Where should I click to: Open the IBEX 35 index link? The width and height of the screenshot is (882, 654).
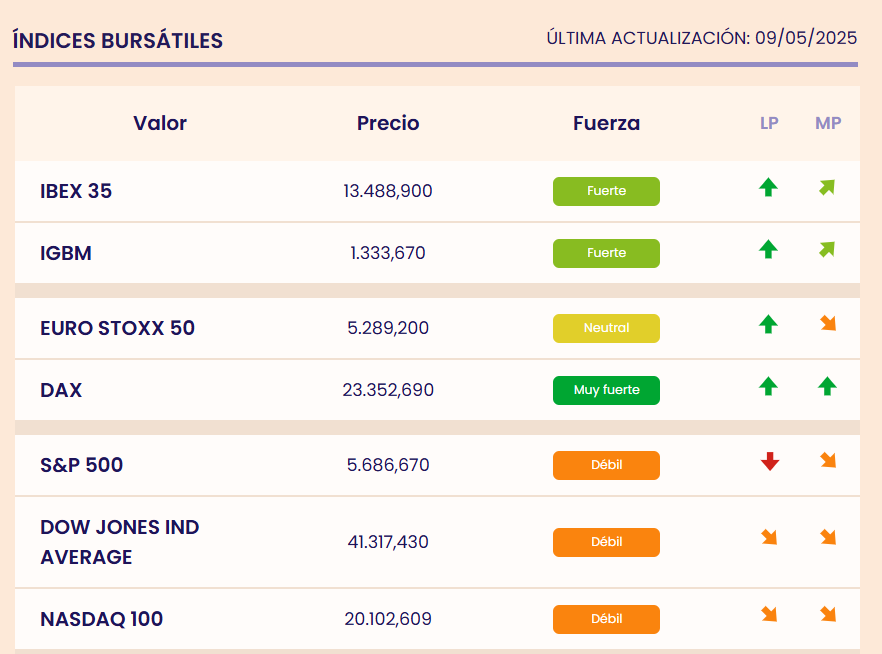point(76,191)
